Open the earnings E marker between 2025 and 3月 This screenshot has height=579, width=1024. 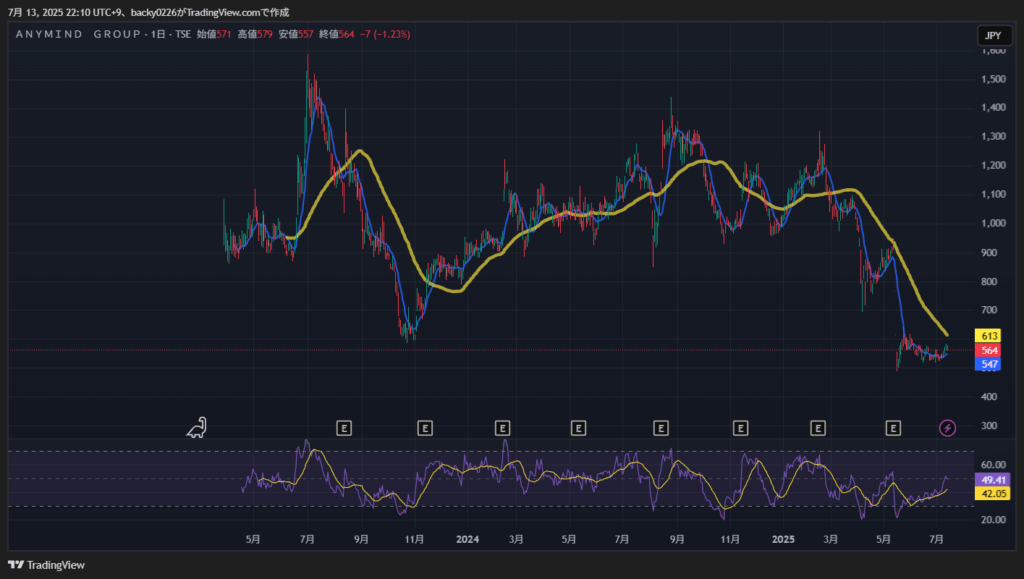[818, 428]
